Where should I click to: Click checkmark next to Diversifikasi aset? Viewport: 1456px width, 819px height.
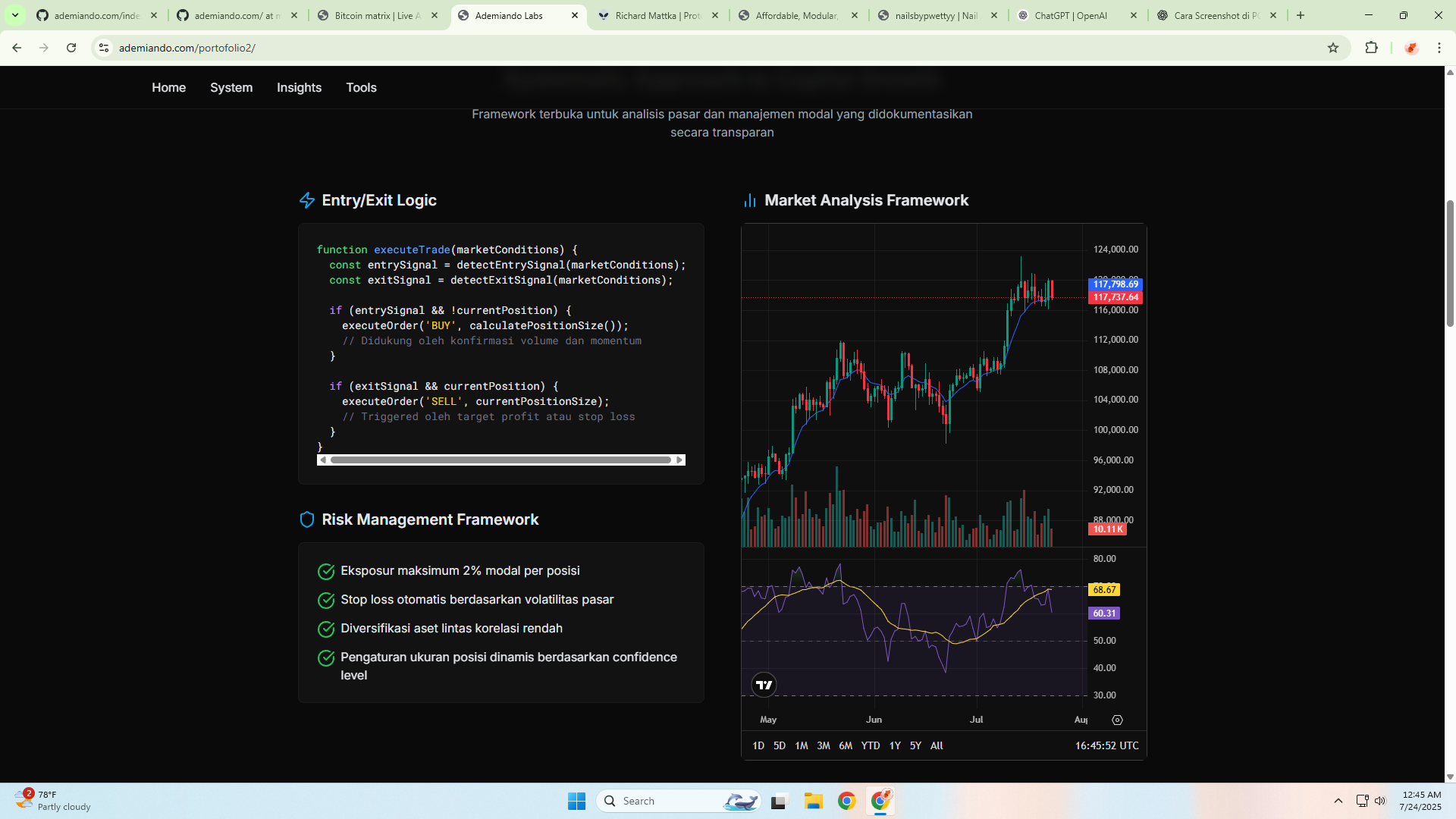click(326, 629)
